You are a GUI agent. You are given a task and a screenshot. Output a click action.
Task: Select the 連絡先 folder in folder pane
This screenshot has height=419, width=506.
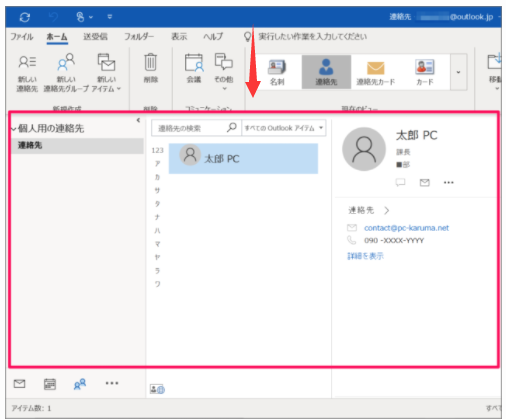coord(77,146)
